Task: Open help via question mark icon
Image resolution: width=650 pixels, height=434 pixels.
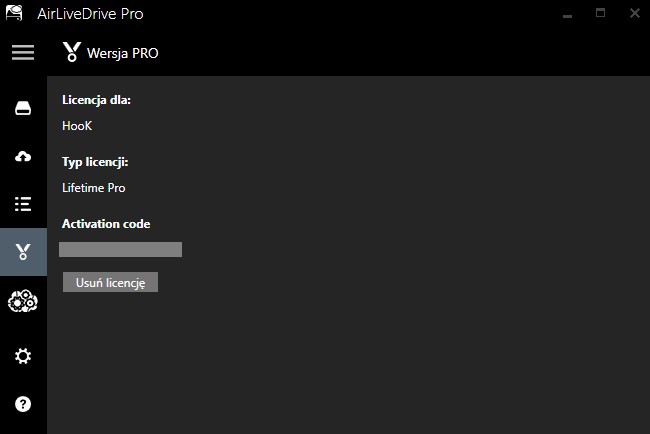Action: click(x=23, y=404)
